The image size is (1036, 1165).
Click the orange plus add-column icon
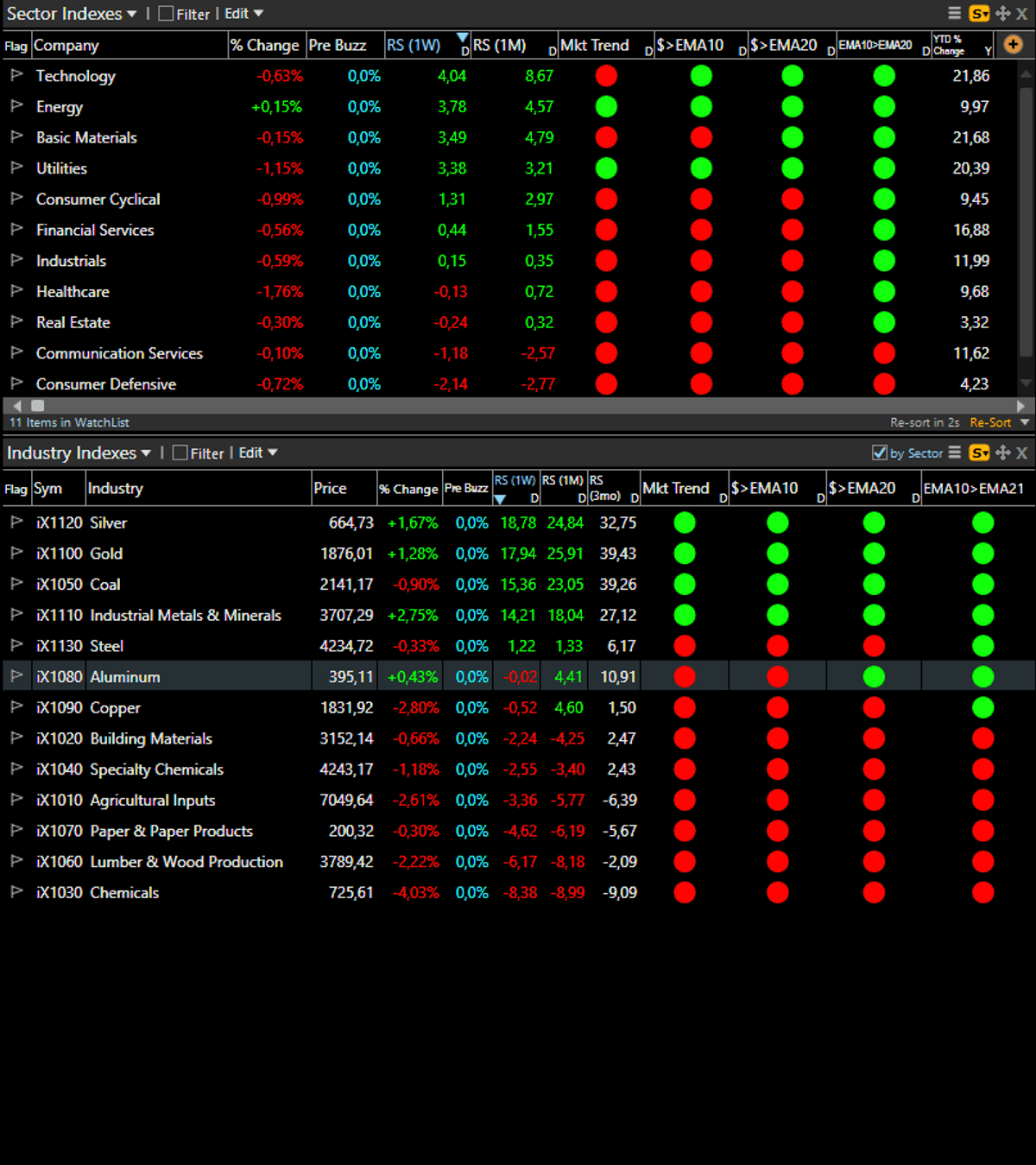click(x=1013, y=44)
